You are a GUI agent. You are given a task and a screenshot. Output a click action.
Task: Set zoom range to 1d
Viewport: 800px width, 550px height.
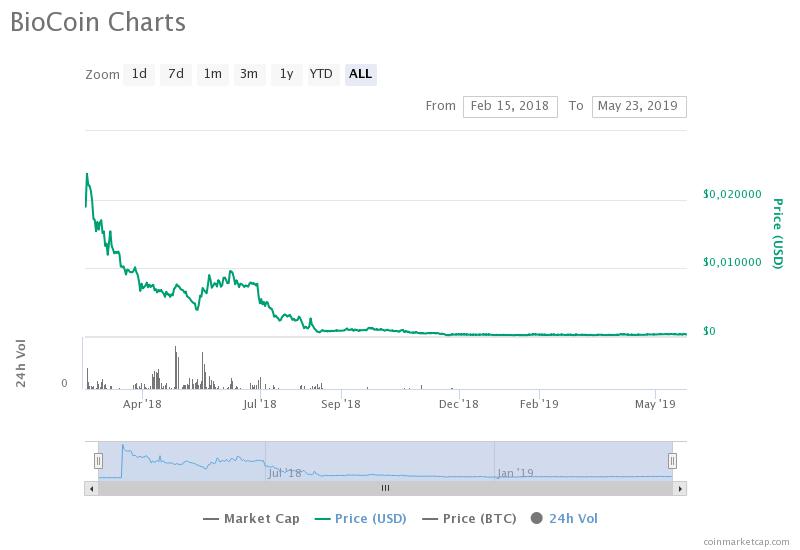coord(139,74)
